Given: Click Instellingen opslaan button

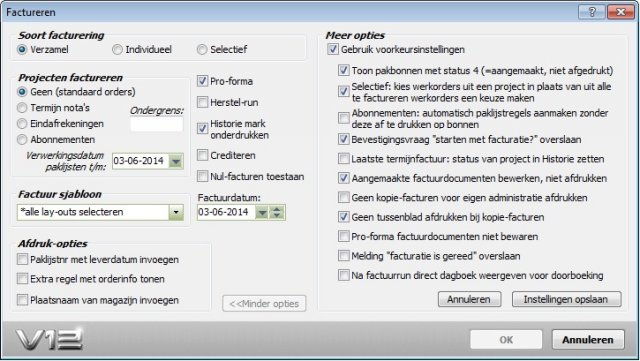Looking at the screenshot, I should [x=567, y=299].
